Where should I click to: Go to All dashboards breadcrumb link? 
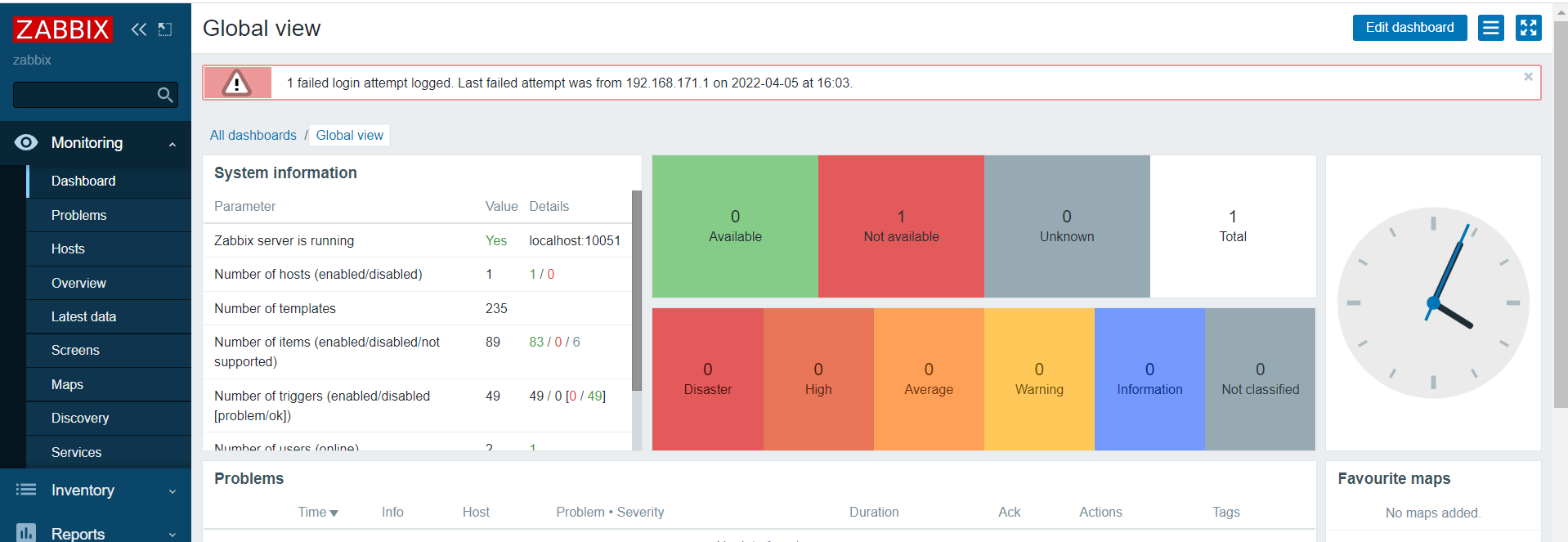coord(253,135)
